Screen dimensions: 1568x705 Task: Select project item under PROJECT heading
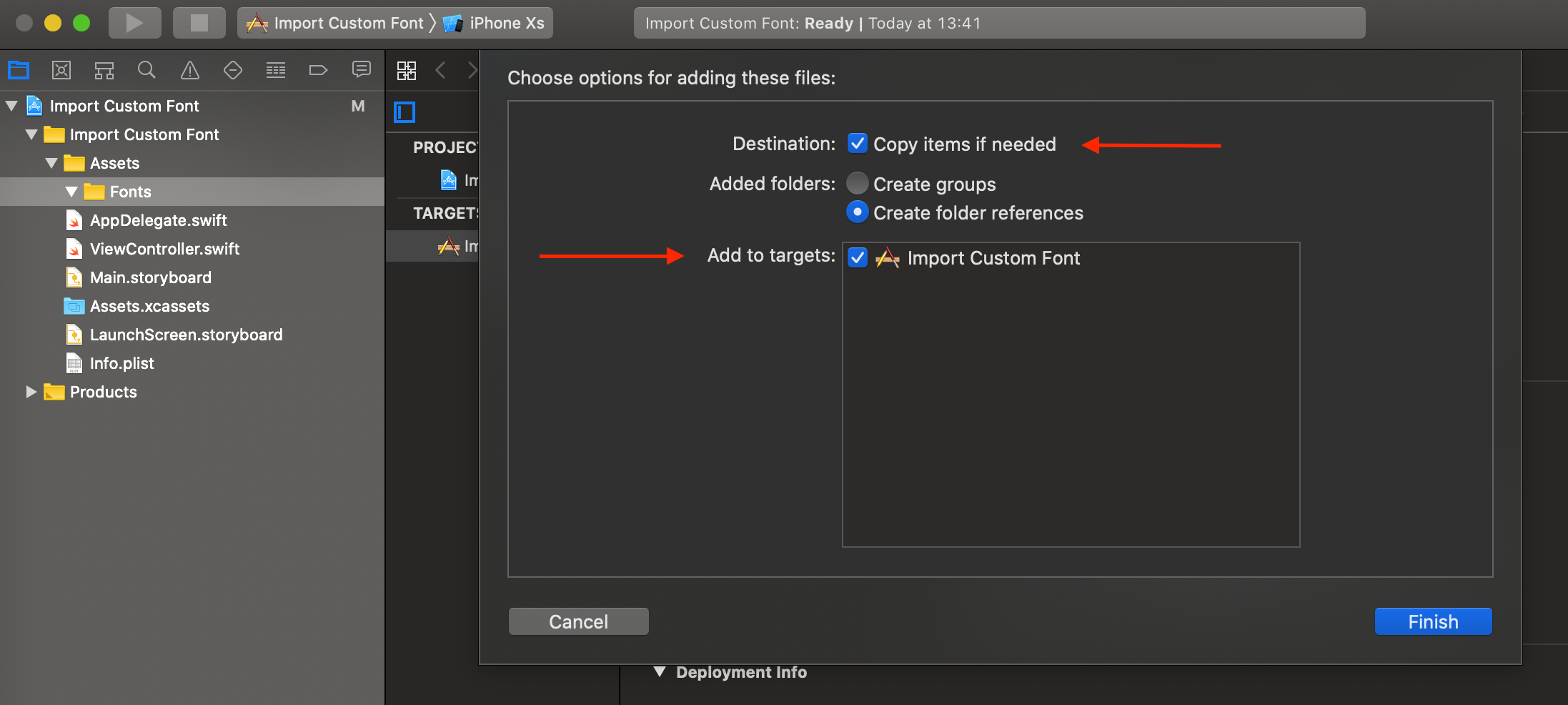point(458,180)
